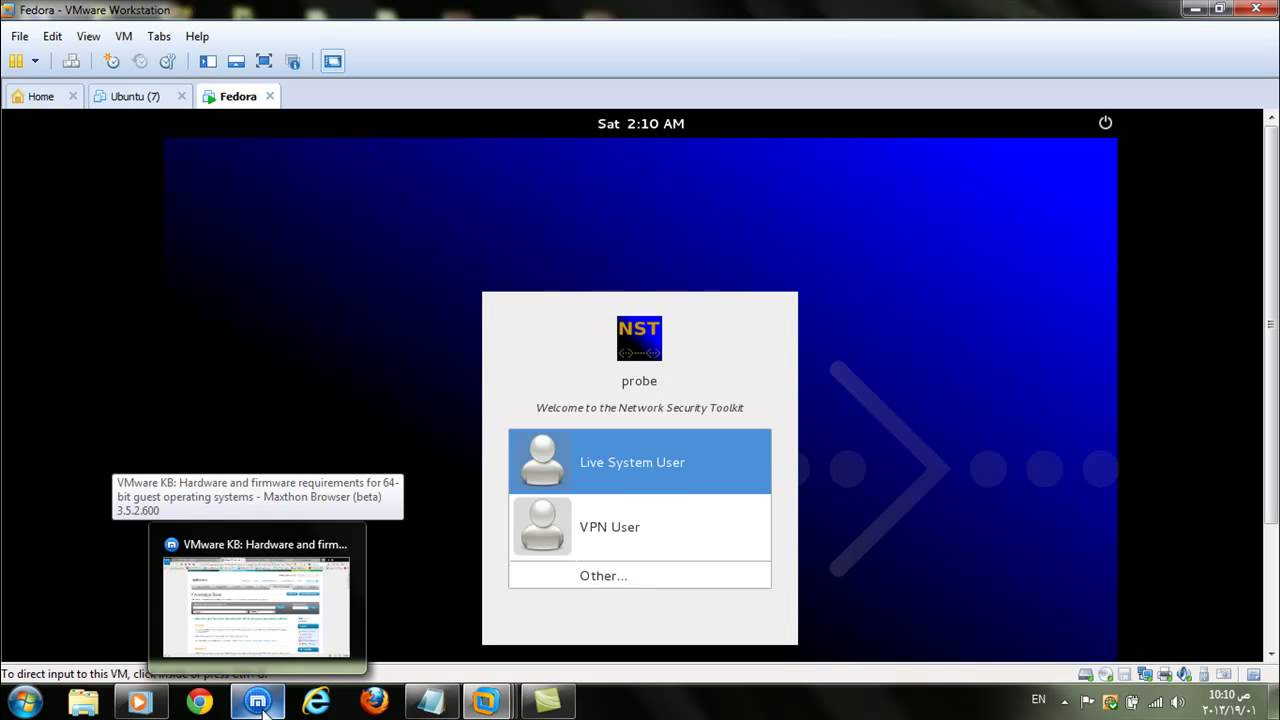Take a snapshot of this virtual machine
The image size is (1280, 720).
[x=112, y=61]
